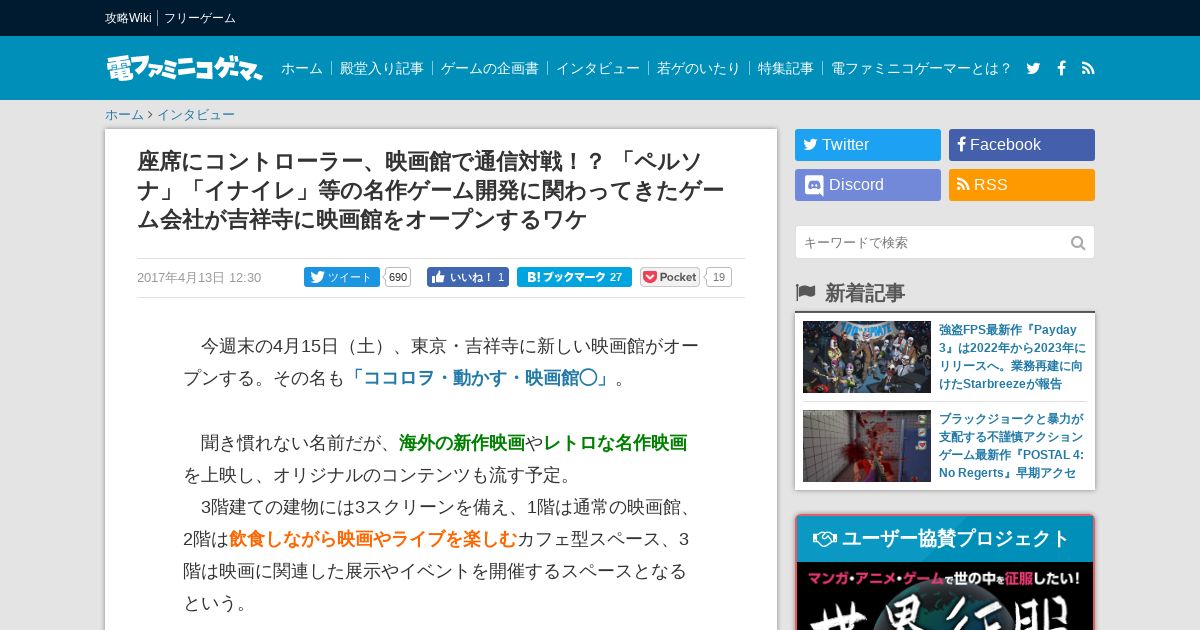The height and width of the screenshot is (630, 1200).
Task: Open the Payday 3 news headline link
Action: 1012,357
